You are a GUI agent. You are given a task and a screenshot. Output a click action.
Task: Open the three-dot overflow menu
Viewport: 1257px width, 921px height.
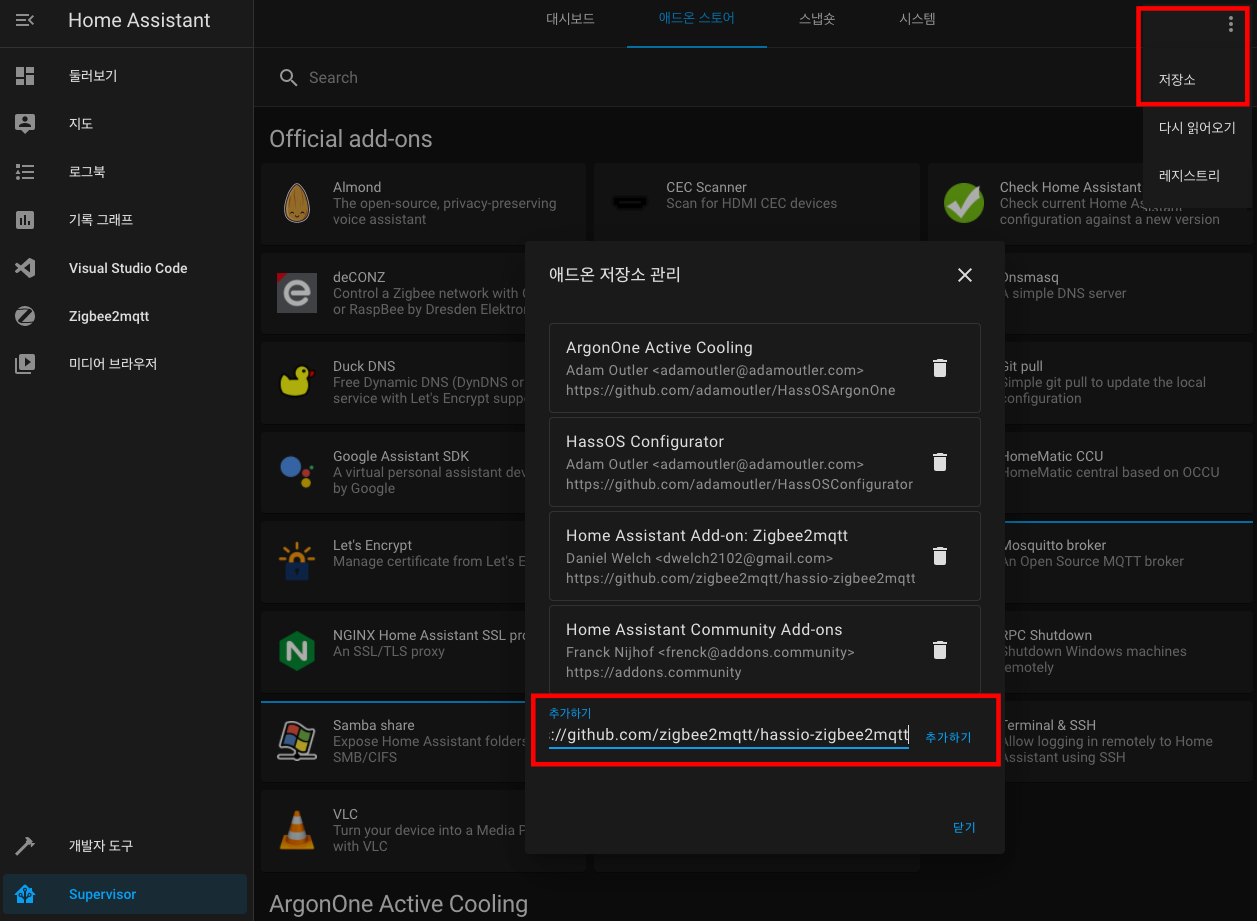(x=1231, y=24)
